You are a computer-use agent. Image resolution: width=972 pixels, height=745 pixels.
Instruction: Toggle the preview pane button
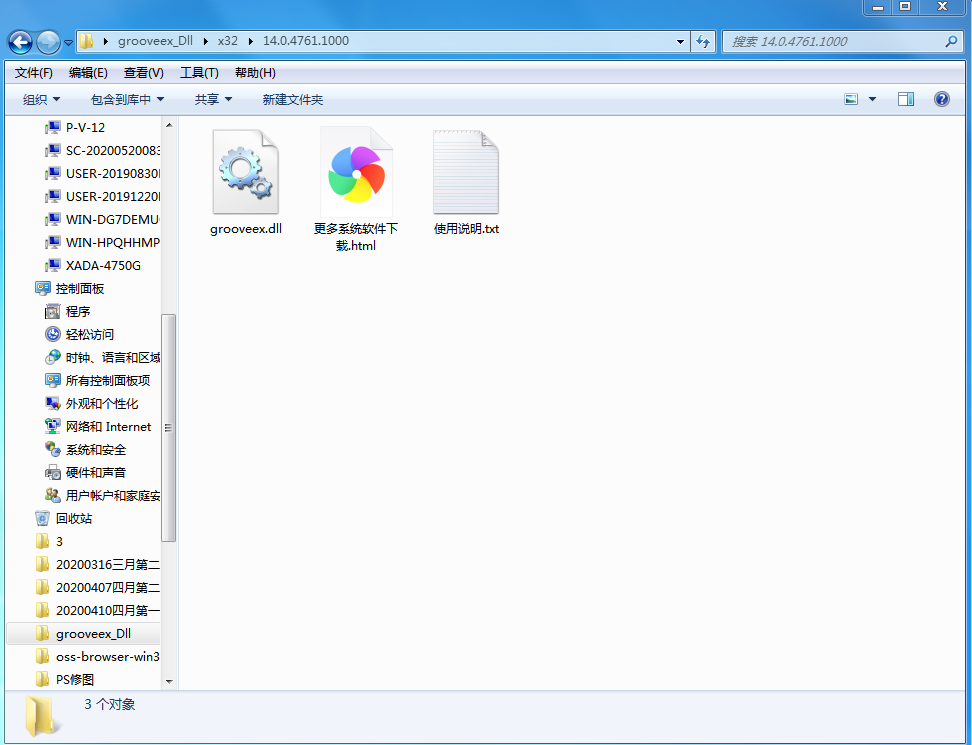(x=906, y=99)
